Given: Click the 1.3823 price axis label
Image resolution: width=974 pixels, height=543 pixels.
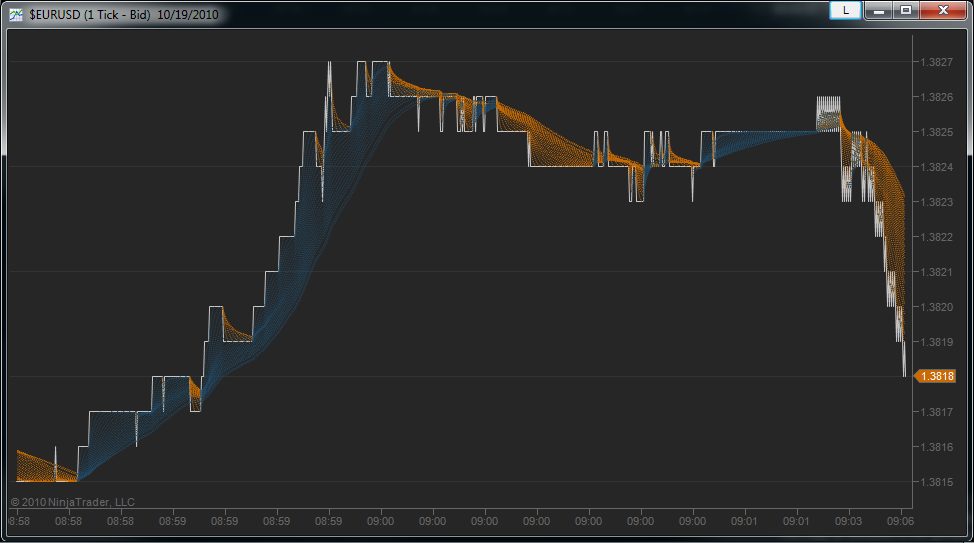Looking at the screenshot, I should pyautogui.click(x=936, y=202).
